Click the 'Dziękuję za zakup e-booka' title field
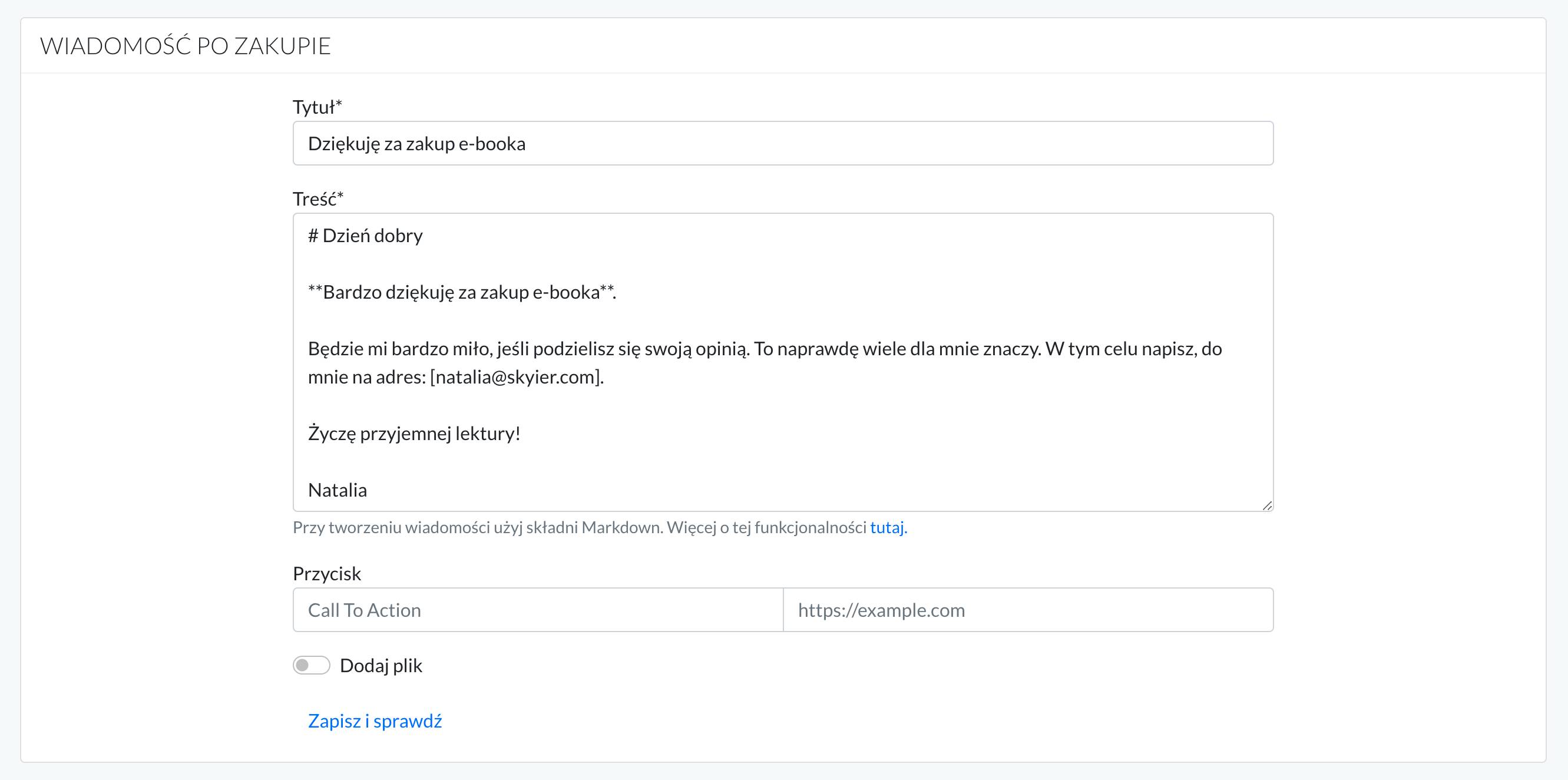 pyautogui.click(x=784, y=143)
